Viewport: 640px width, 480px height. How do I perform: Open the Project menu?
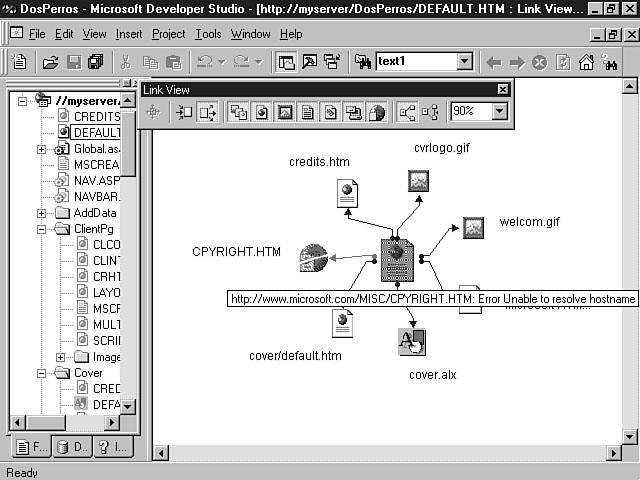click(168, 34)
